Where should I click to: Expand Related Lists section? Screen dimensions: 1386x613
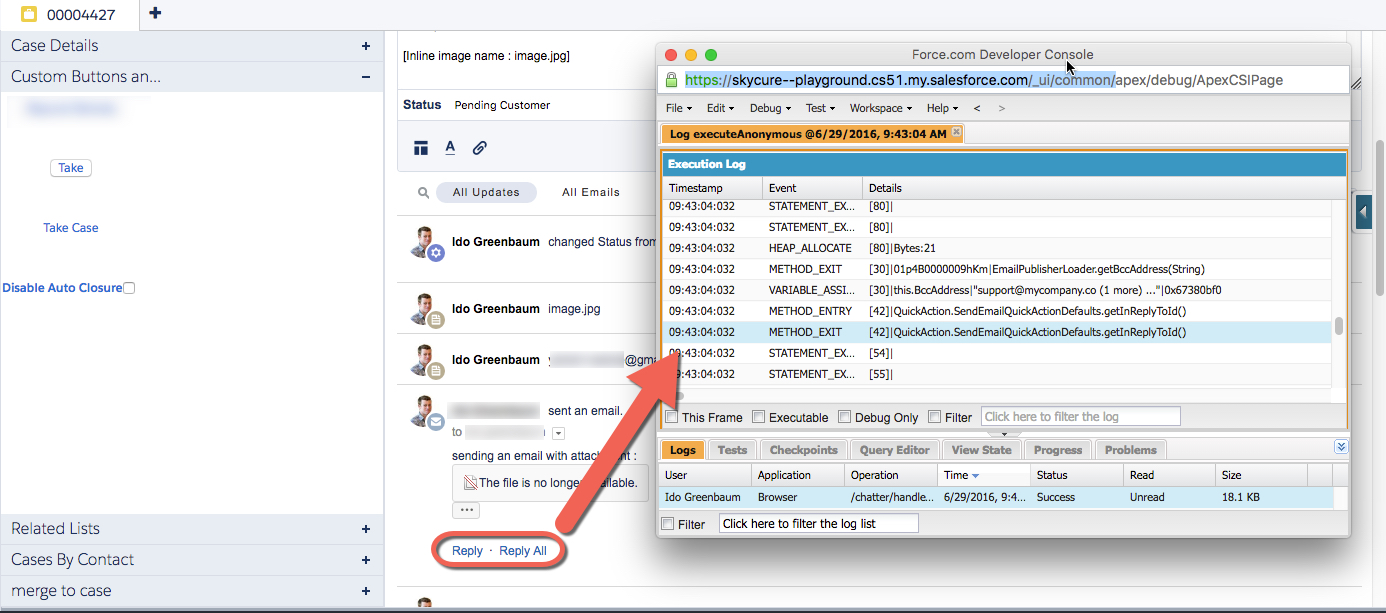366,529
